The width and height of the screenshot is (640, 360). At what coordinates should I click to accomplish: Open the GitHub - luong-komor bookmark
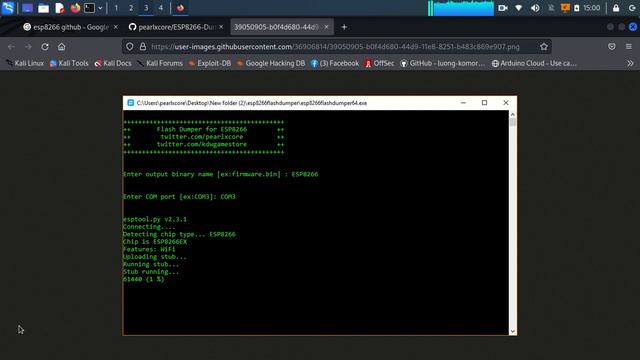(x=442, y=63)
